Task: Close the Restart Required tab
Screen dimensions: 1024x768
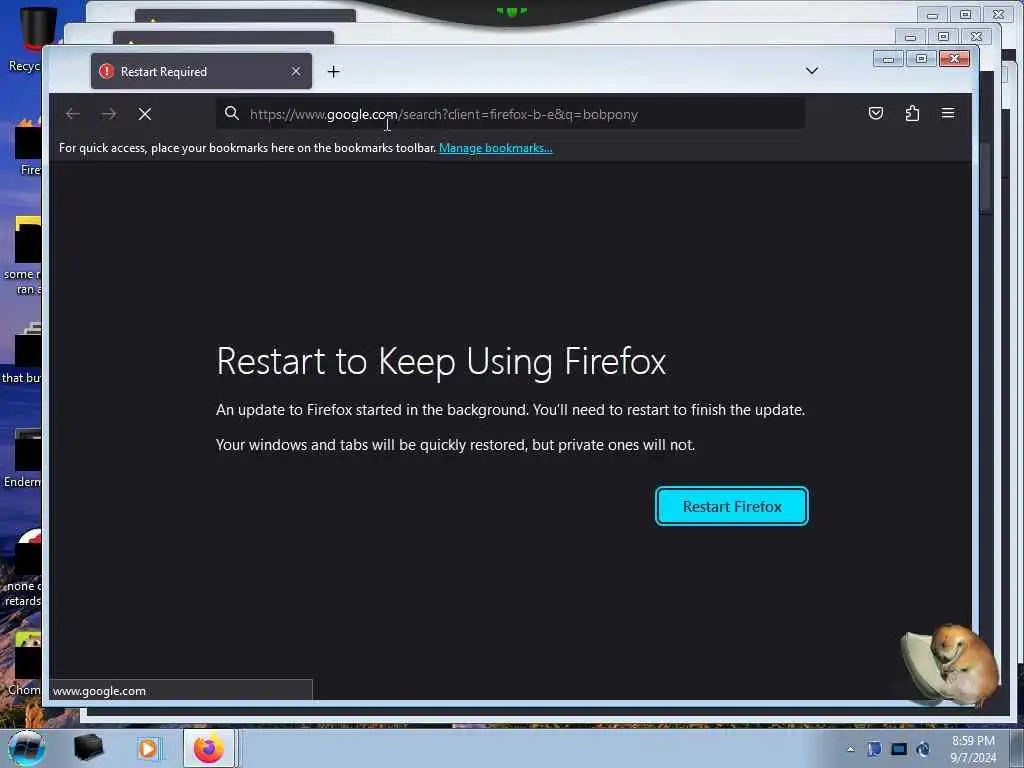Action: click(296, 71)
